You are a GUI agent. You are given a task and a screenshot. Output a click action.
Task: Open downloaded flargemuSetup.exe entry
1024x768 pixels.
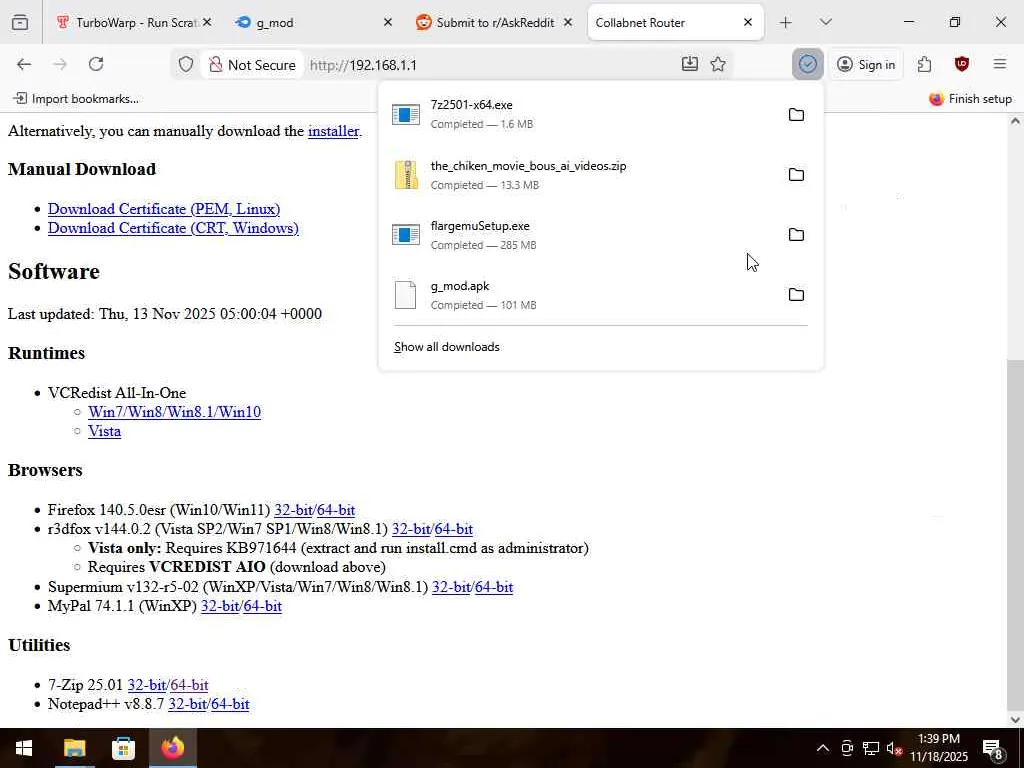coord(581,234)
